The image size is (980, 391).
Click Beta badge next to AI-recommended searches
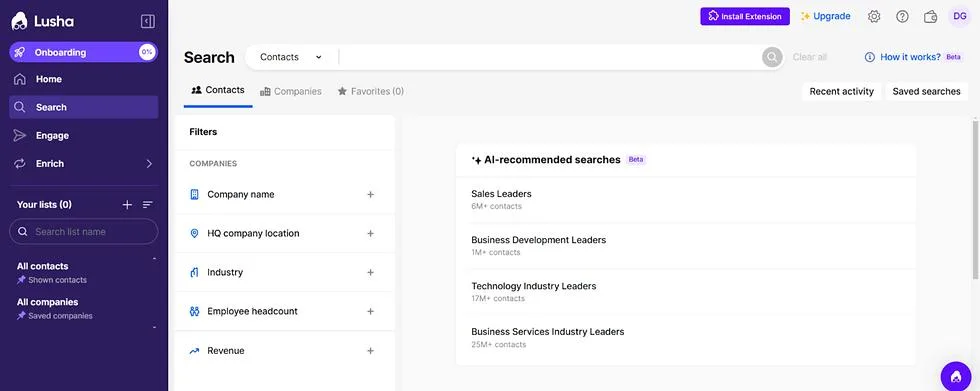[636, 159]
